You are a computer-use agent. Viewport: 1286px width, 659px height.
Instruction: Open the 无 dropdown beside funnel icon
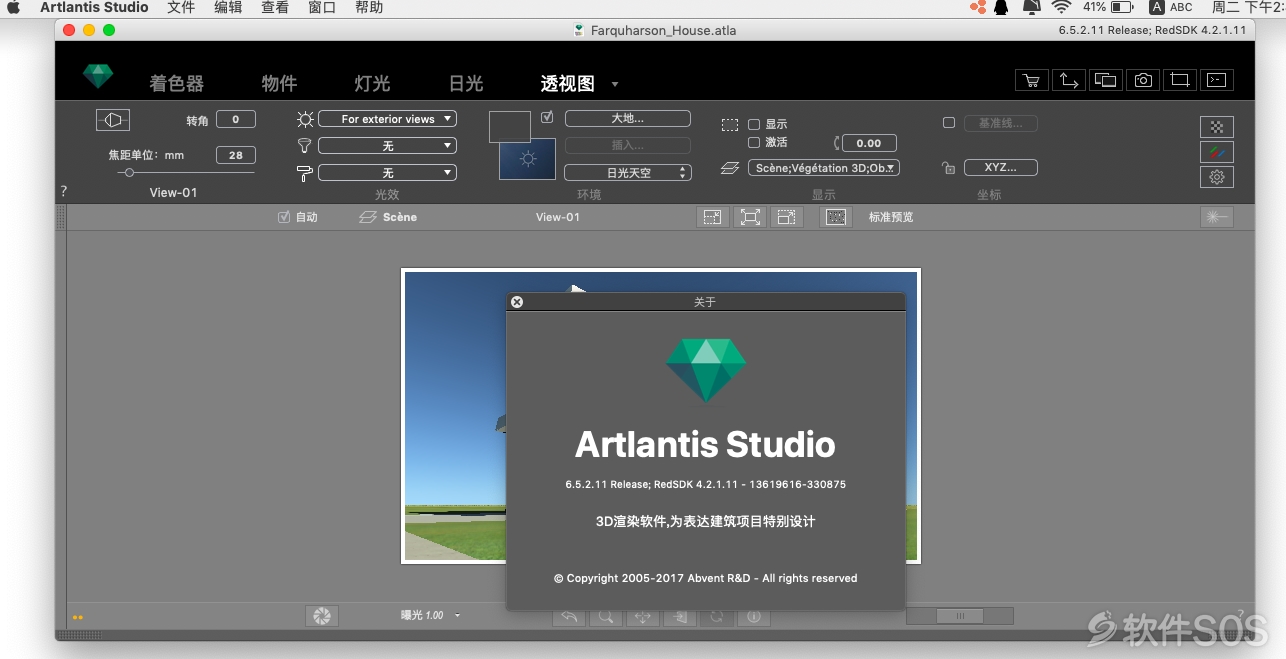point(387,146)
